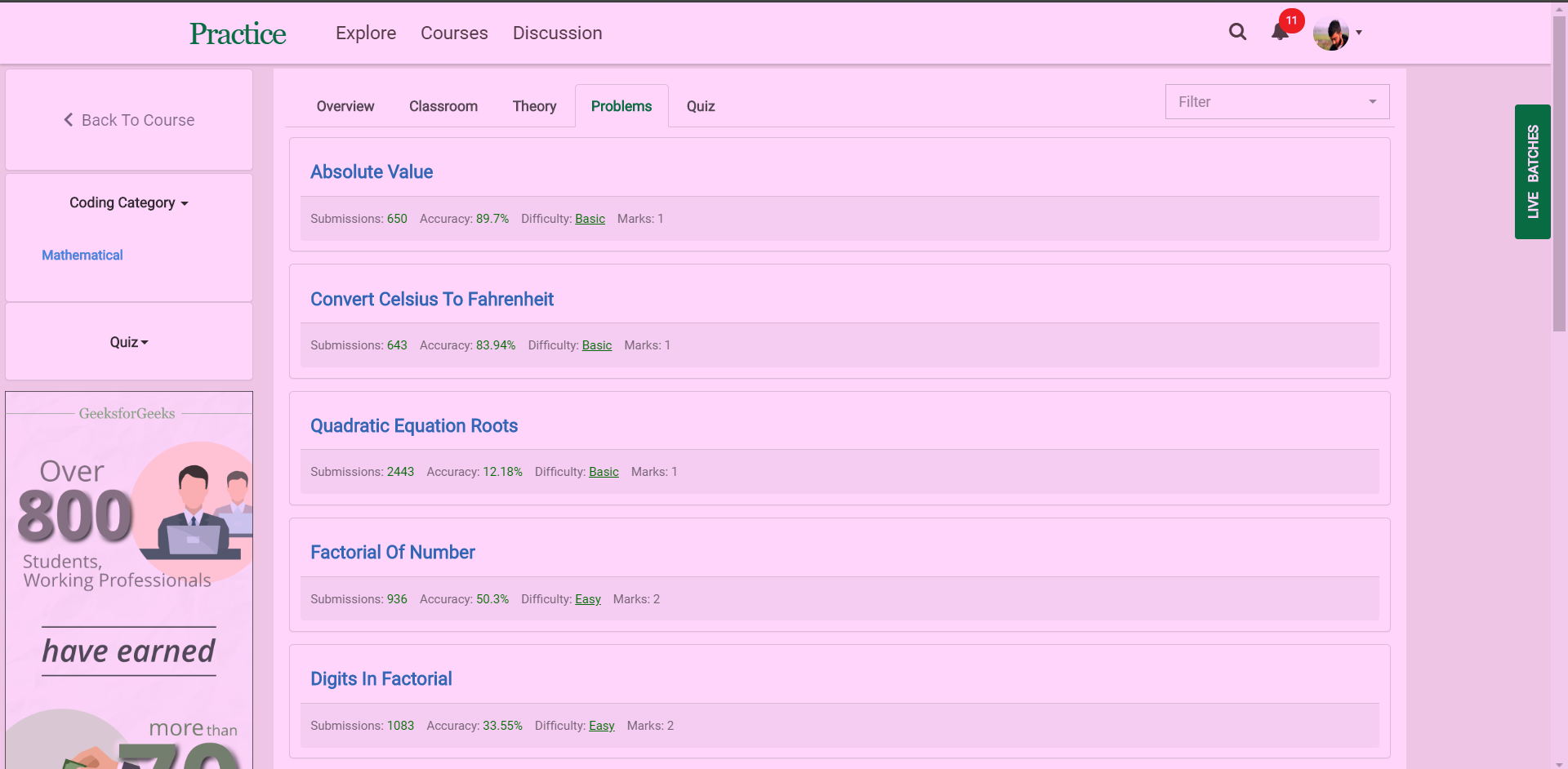Switch to the Overview tab
Screen dimensions: 1568x769
point(345,106)
